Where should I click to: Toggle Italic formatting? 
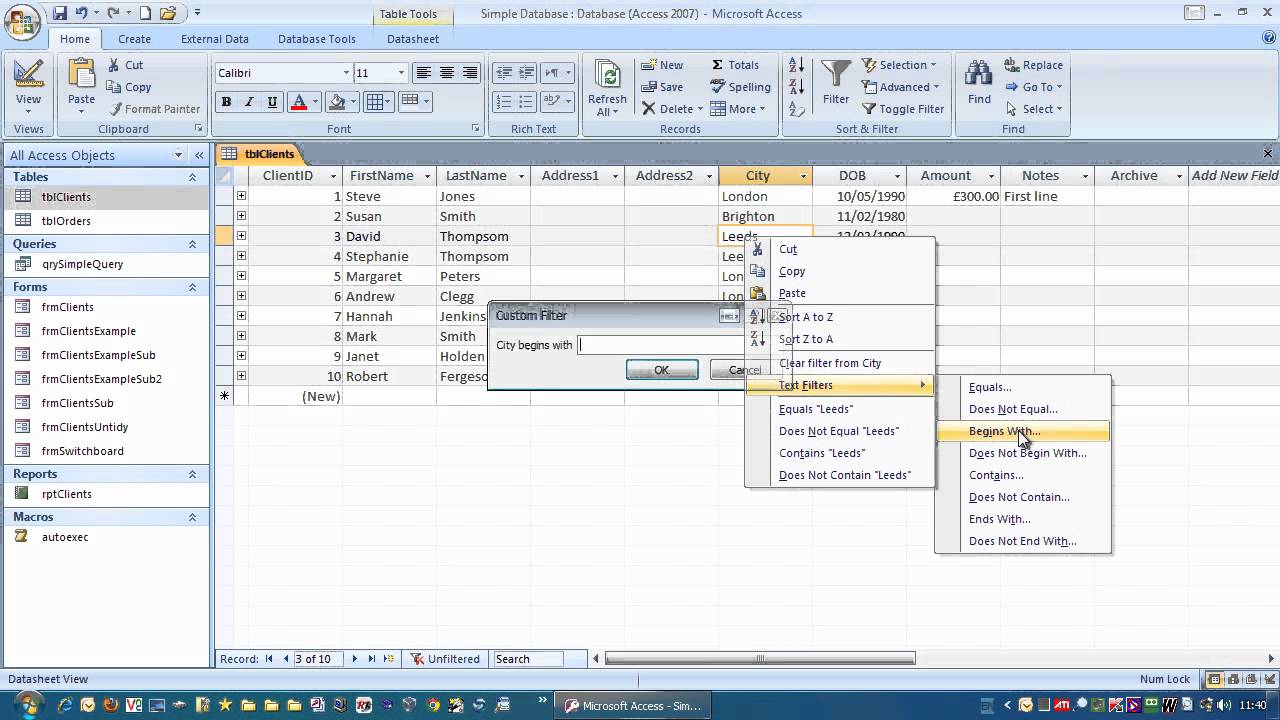click(x=249, y=102)
